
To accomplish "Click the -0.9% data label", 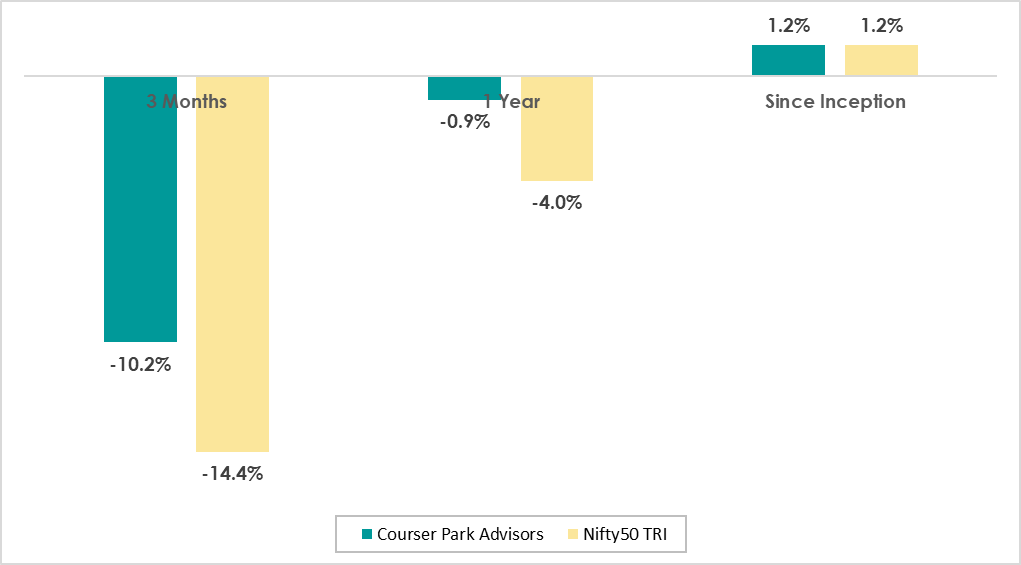I will pyautogui.click(x=464, y=122).
